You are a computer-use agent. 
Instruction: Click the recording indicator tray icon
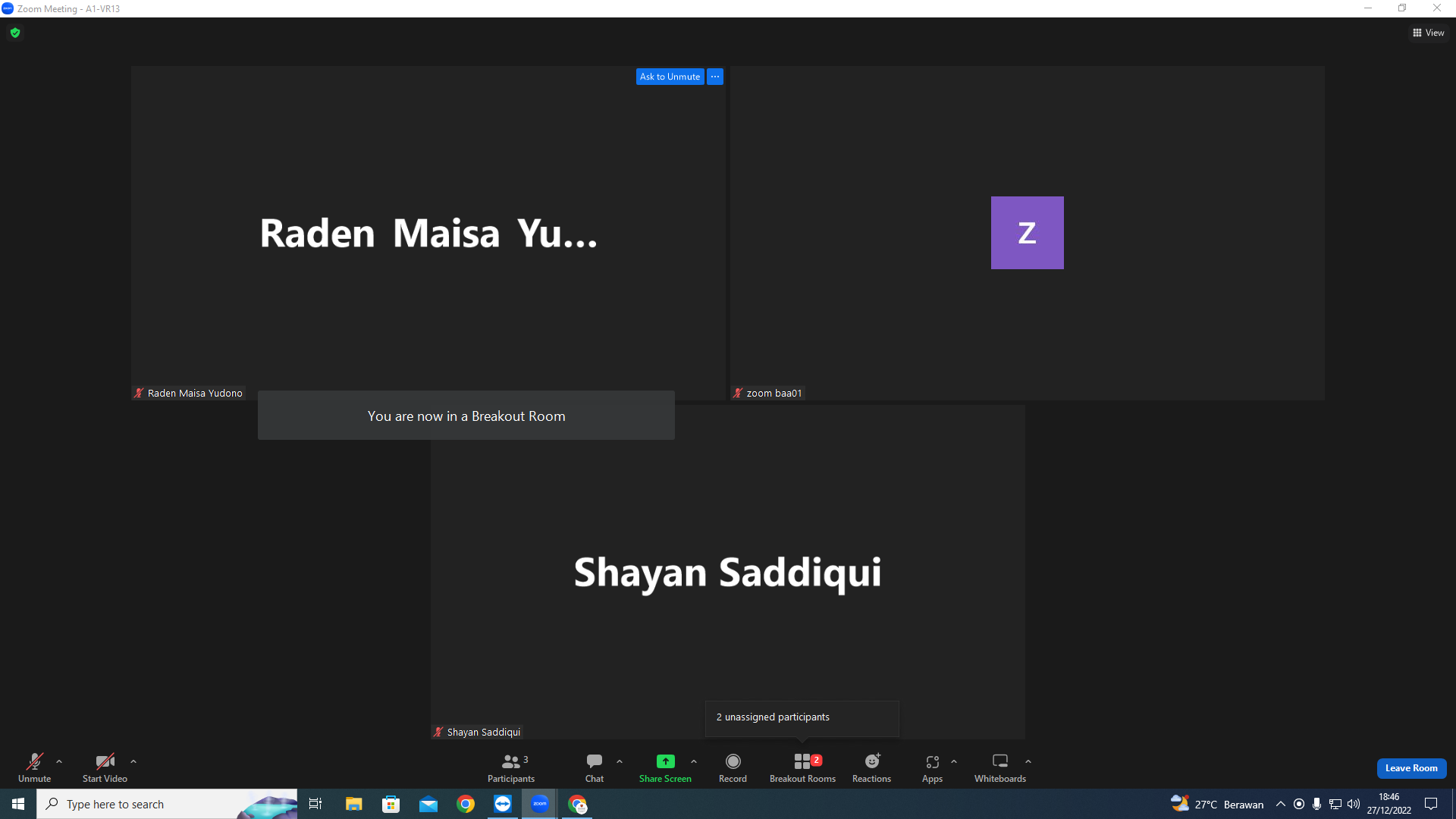pos(1299,804)
